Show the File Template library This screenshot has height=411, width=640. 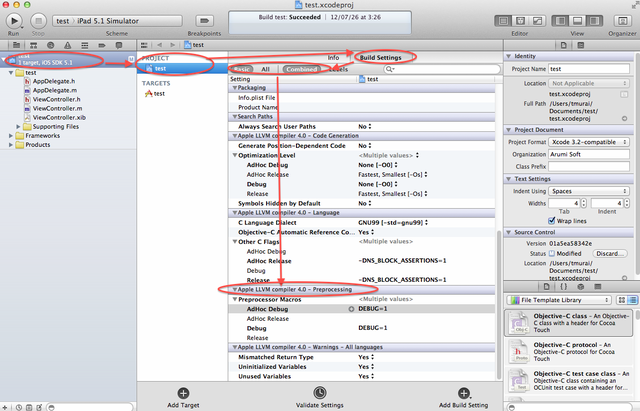pyautogui.click(x=547, y=287)
